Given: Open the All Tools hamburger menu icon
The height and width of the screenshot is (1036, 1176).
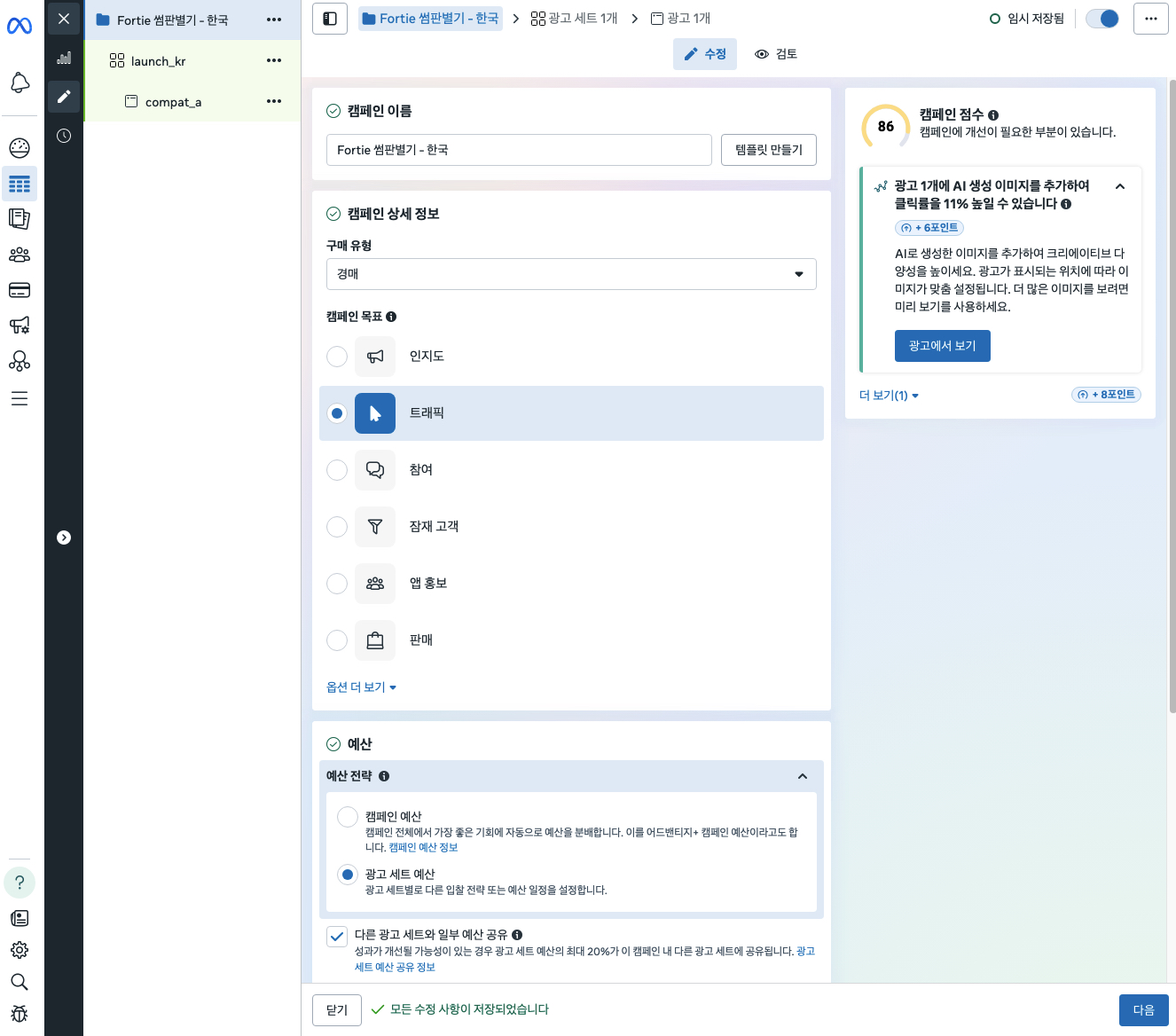Looking at the screenshot, I should click(20, 398).
